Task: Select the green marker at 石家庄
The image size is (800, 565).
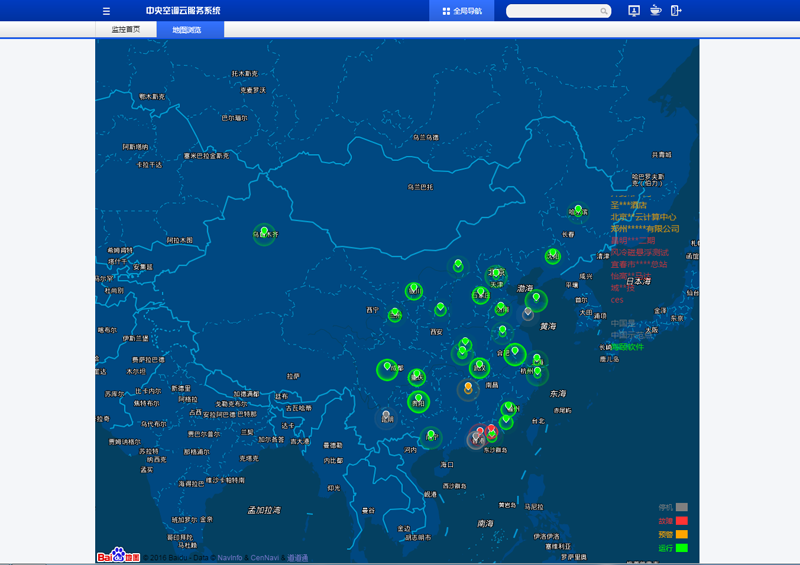Action: [x=481, y=293]
